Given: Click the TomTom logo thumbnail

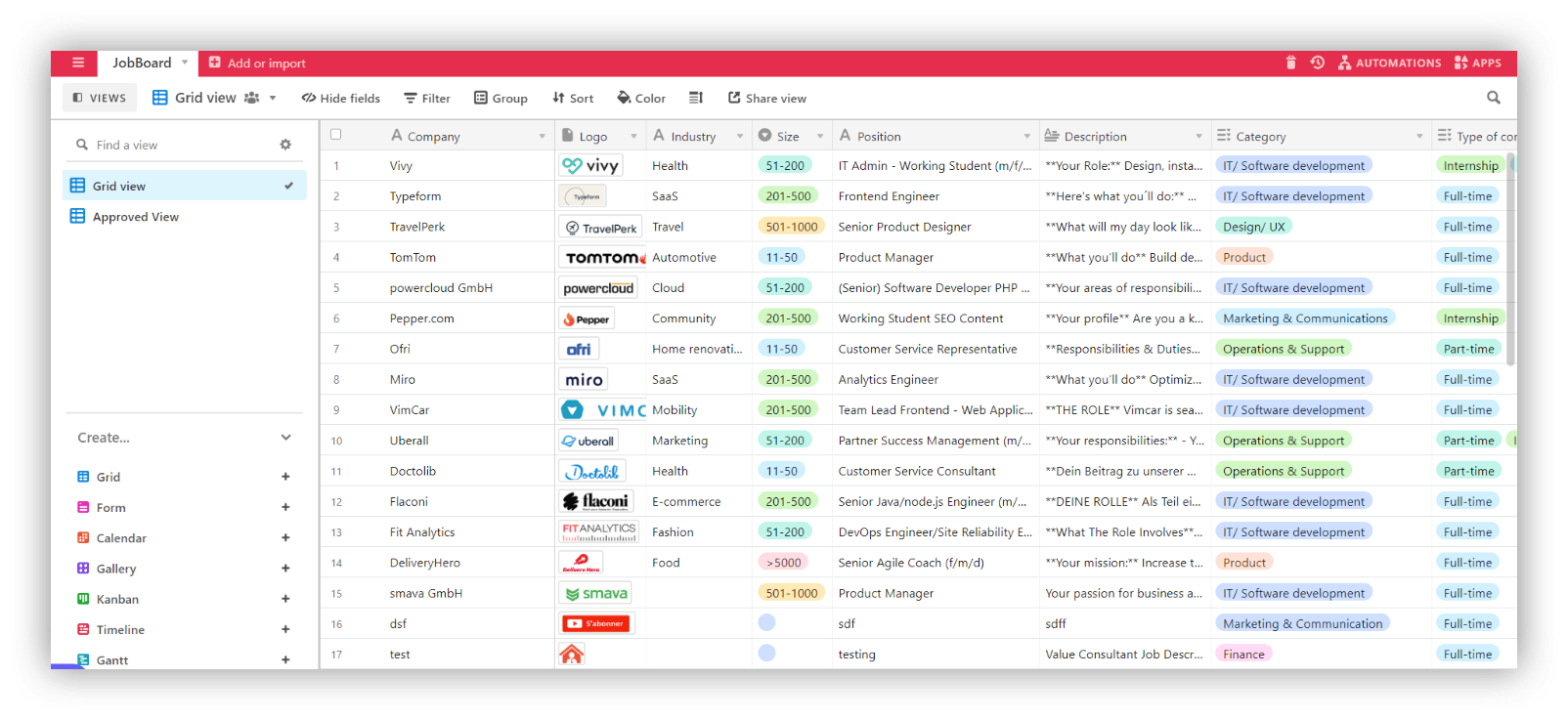Looking at the screenshot, I should tap(602, 258).
